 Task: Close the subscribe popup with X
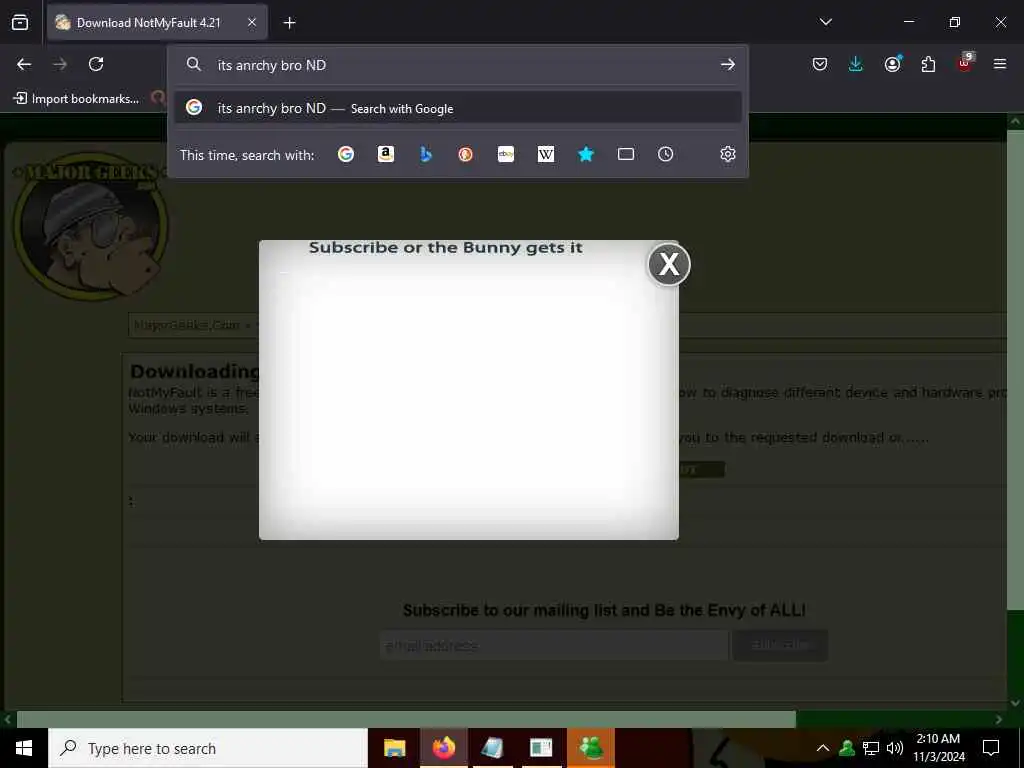coord(669,264)
